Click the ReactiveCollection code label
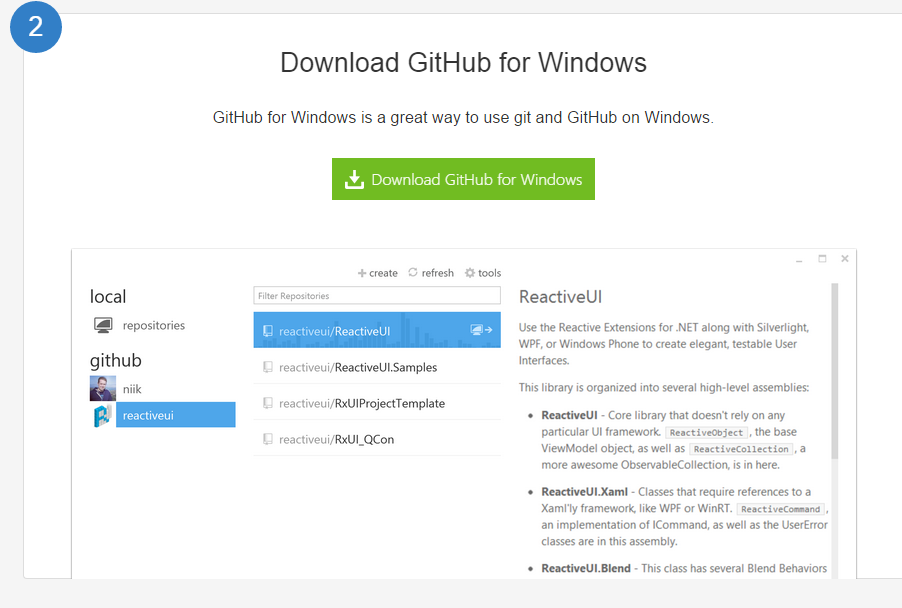902x608 pixels. pos(741,449)
